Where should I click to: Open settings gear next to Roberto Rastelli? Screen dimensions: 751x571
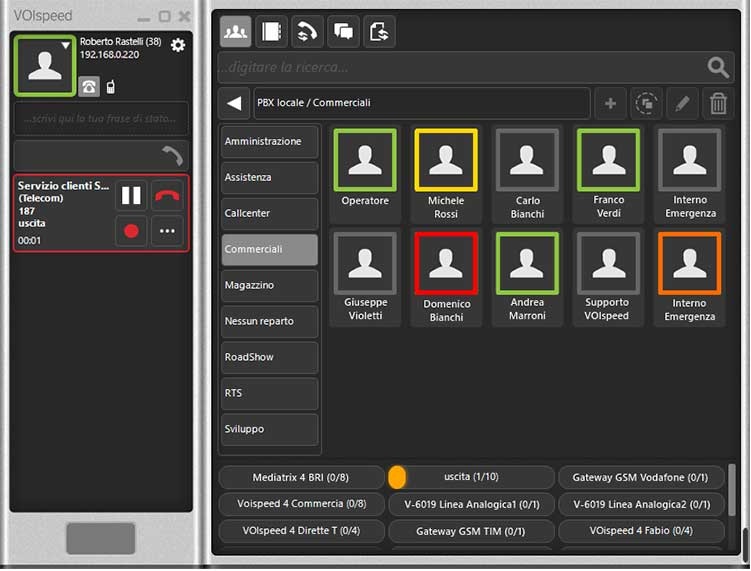tap(178, 45)
